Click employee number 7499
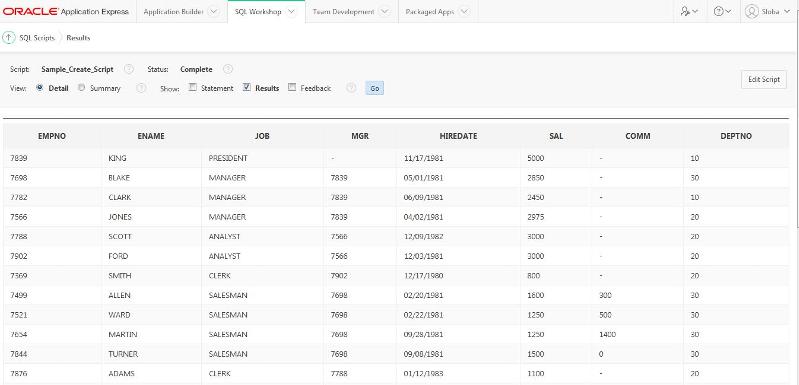 [x=18, y=295]
